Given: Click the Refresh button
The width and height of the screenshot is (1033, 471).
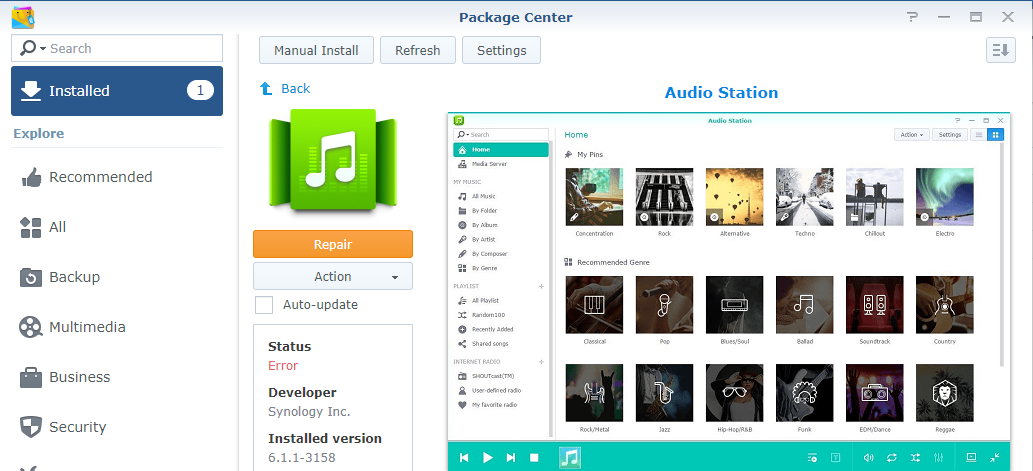Looking at the screenshot, I should click(x=418, y=50).
